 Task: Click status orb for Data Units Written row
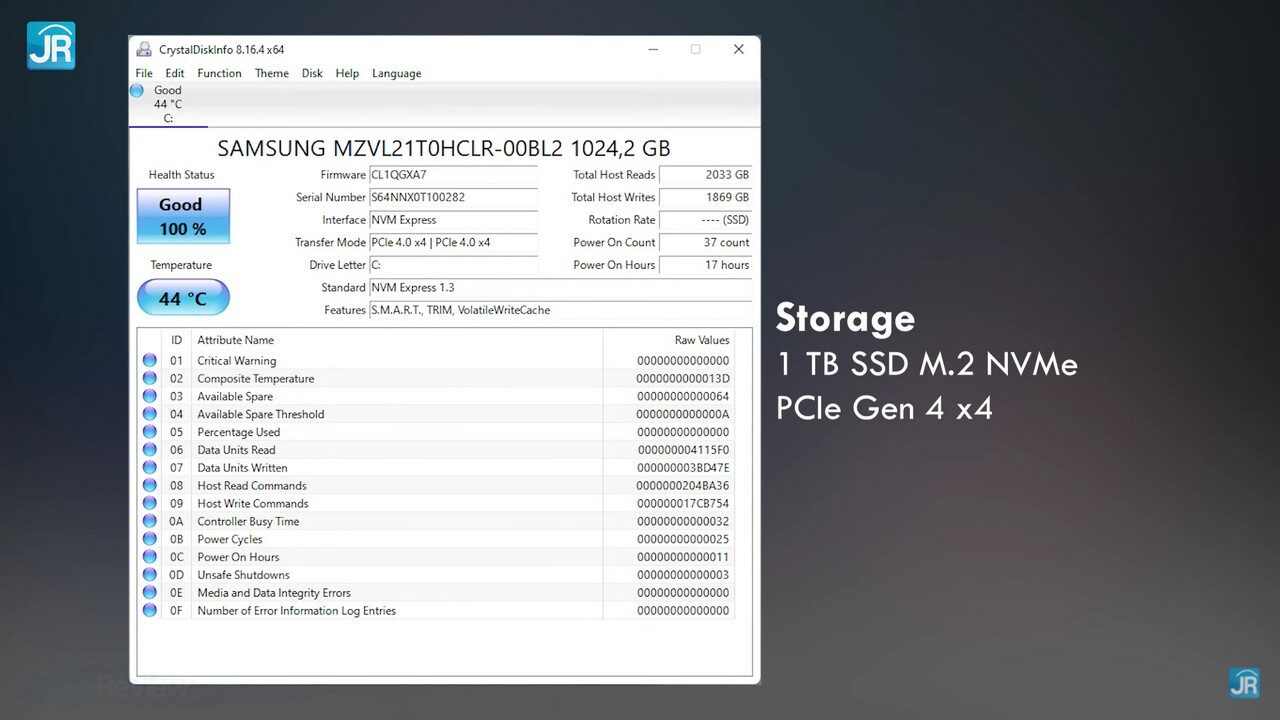point(150,467)
